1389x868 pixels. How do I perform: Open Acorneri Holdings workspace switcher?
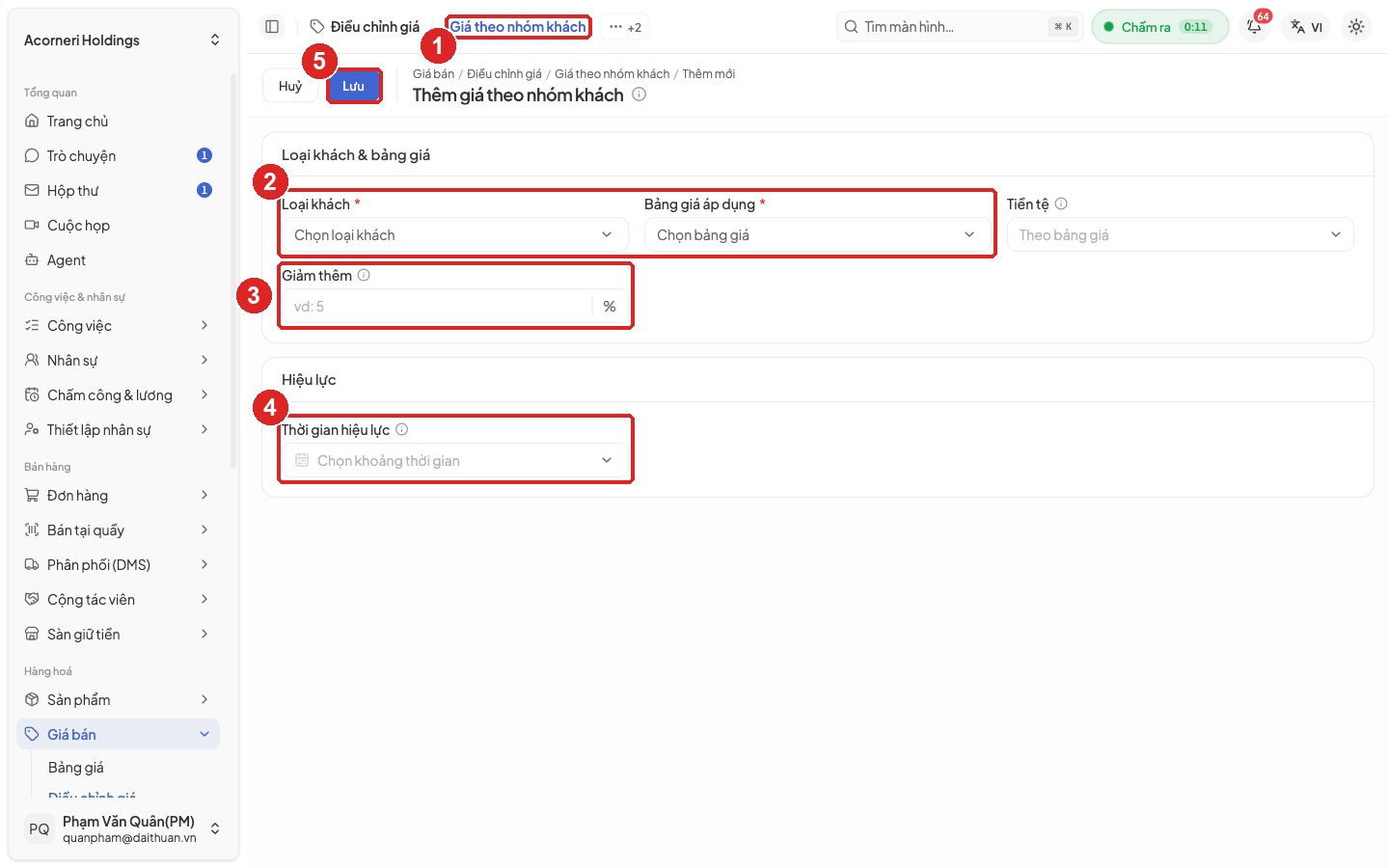(x=122, y=41)
